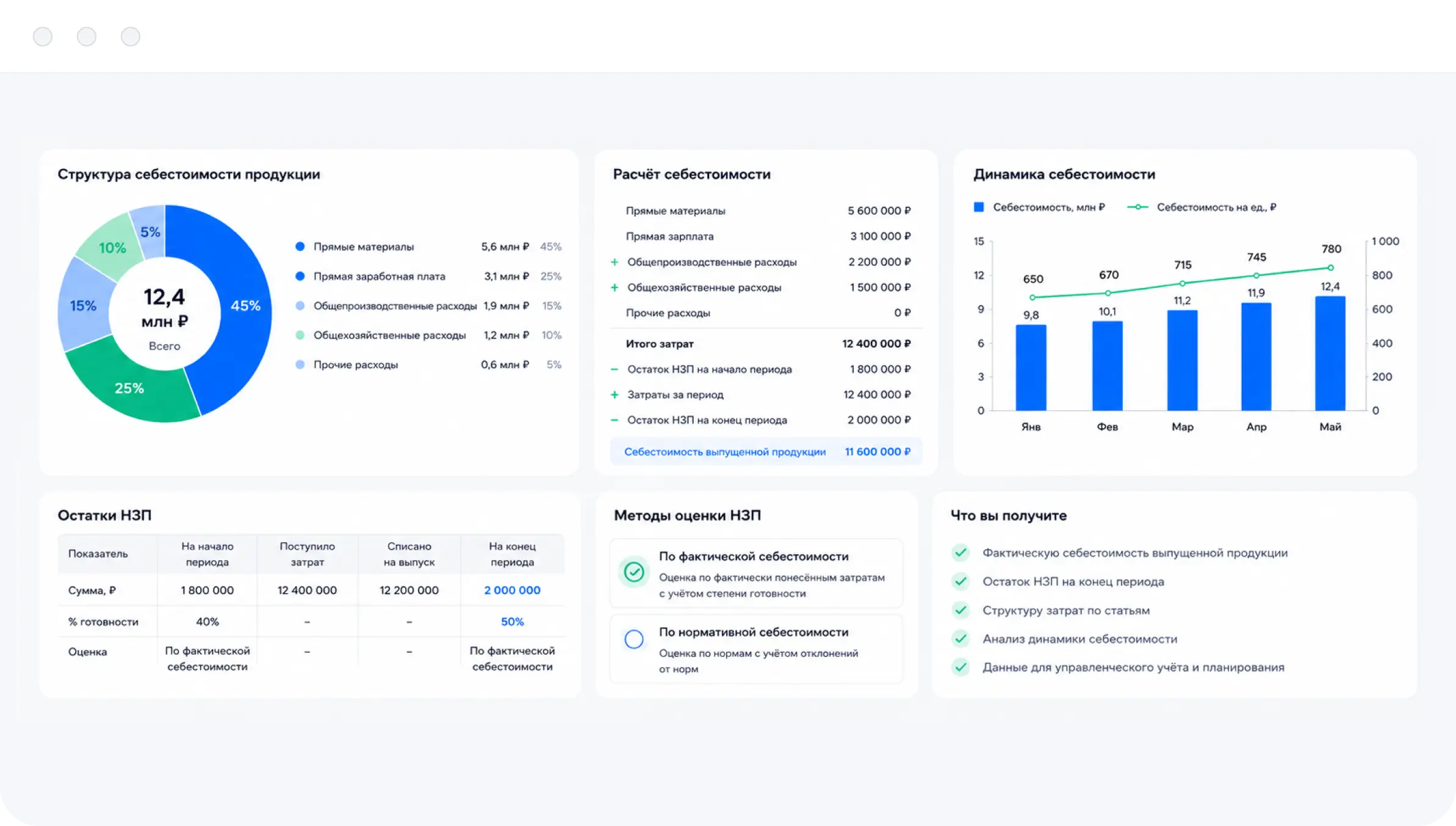Click the checkmark beside Структуру затрат по статьям
This screenshot has height=826, width=1456.
click(960, 610)
